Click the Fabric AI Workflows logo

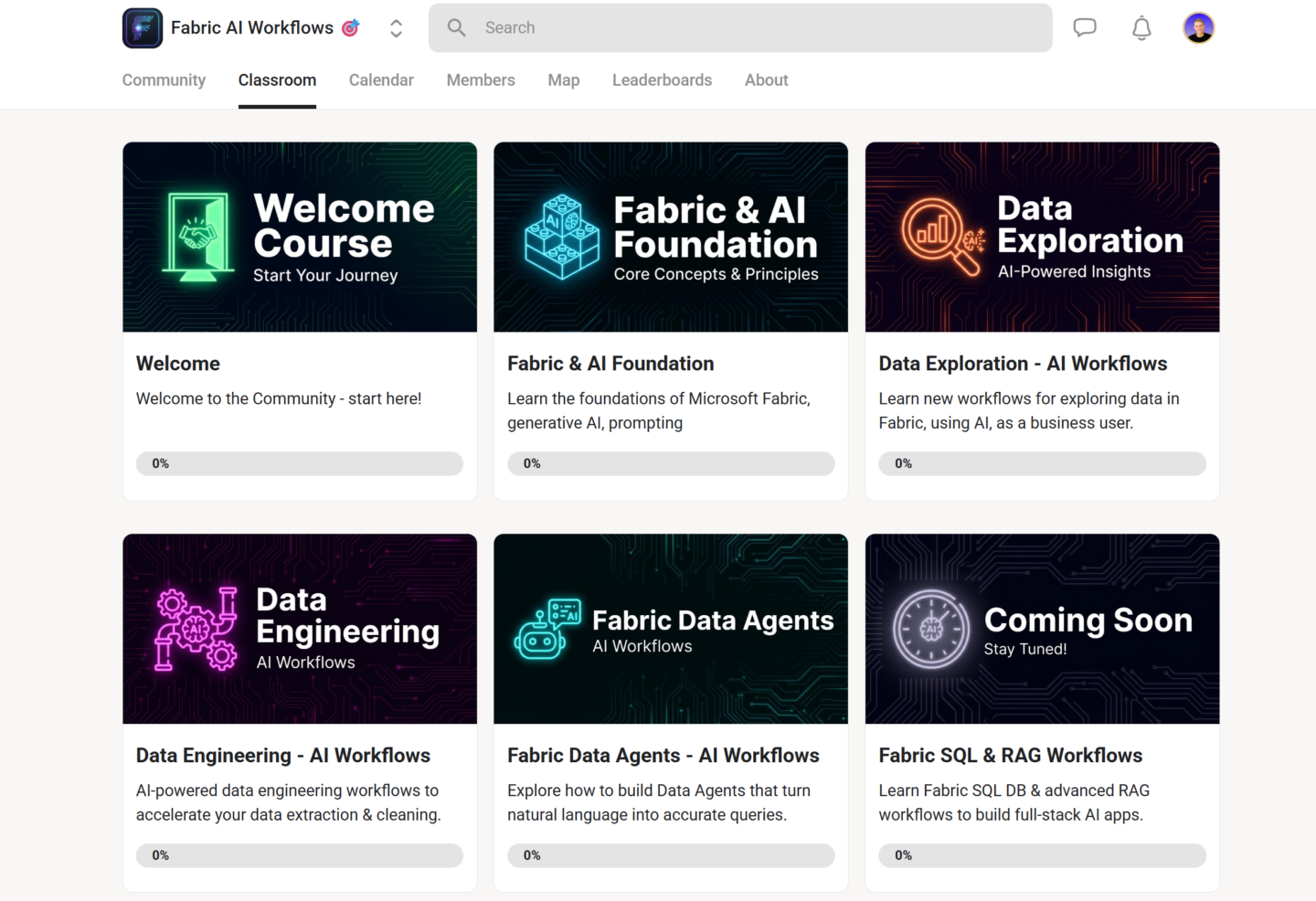tap(143, 27)
